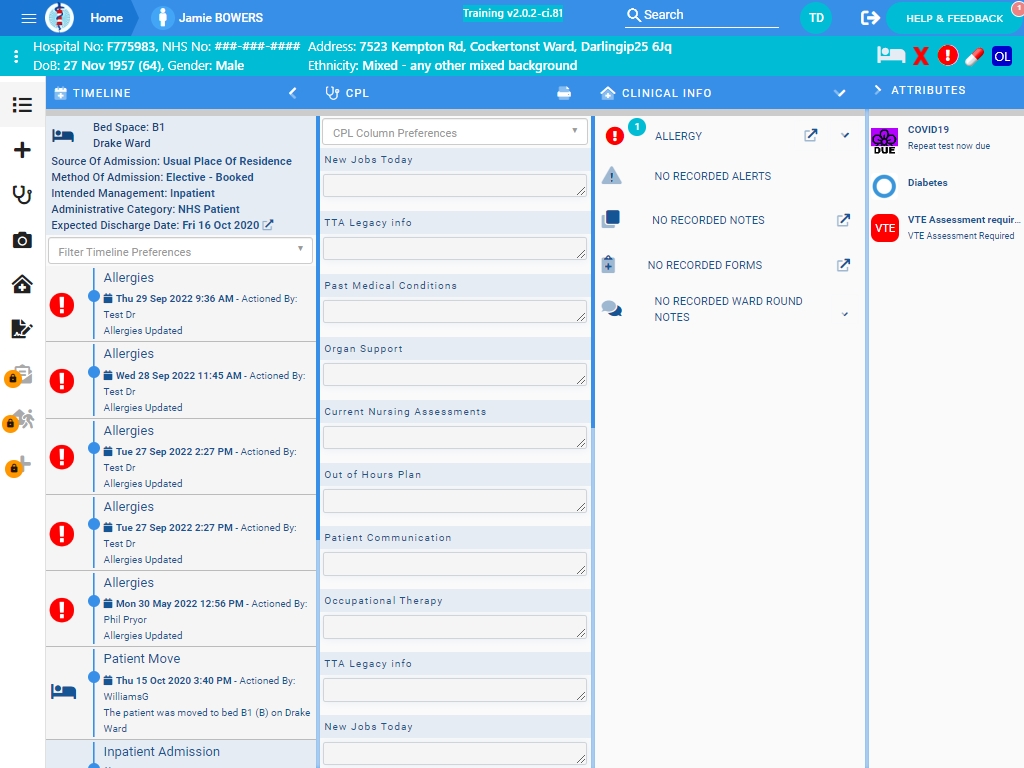Click the locked walking person sidebar icon
Screen dimensions: 1024x768
click(20, 420)
